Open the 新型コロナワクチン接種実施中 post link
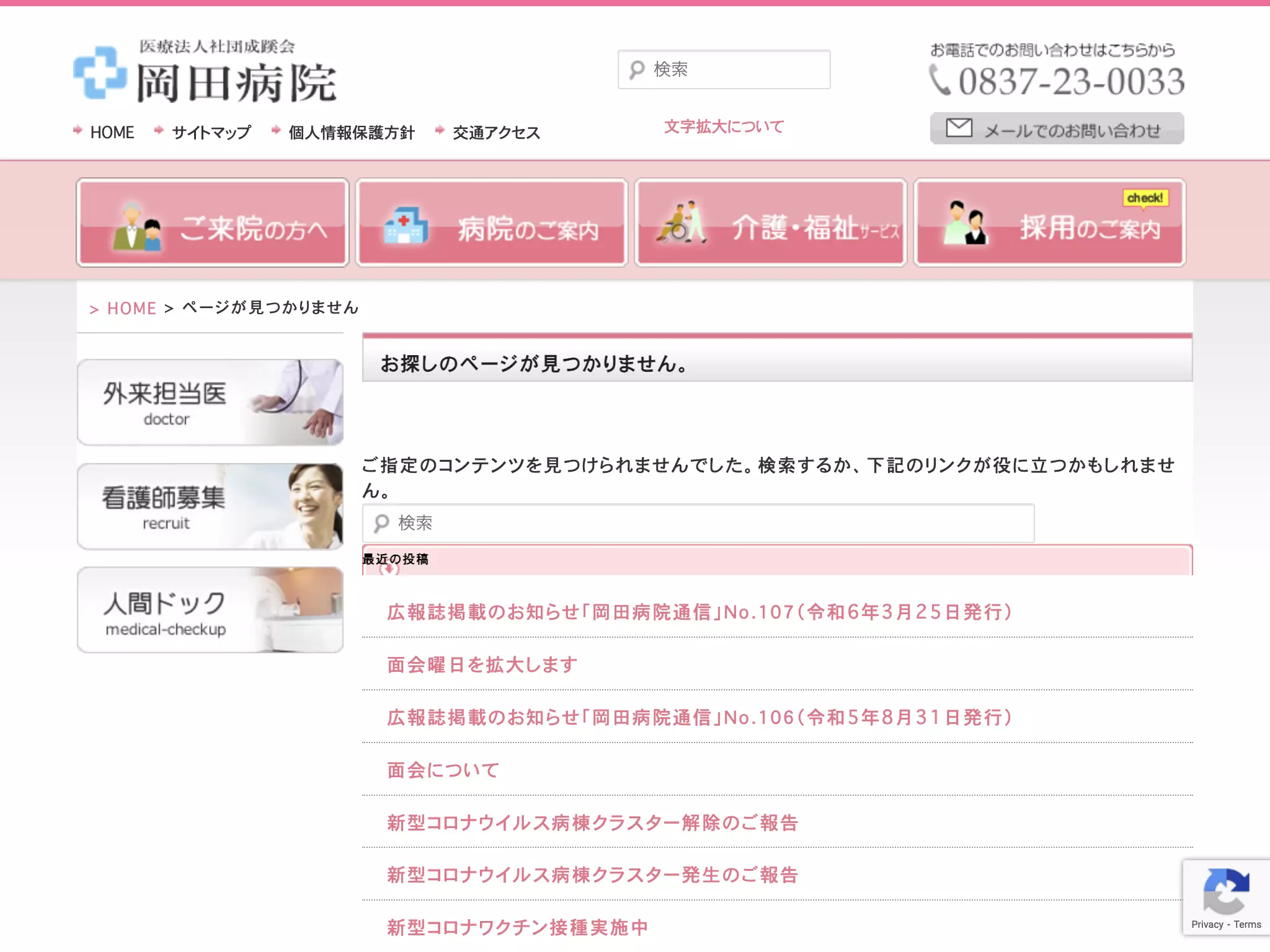Image resolution: width=1270 pixels, height=952 pixels. click(517, 928)
